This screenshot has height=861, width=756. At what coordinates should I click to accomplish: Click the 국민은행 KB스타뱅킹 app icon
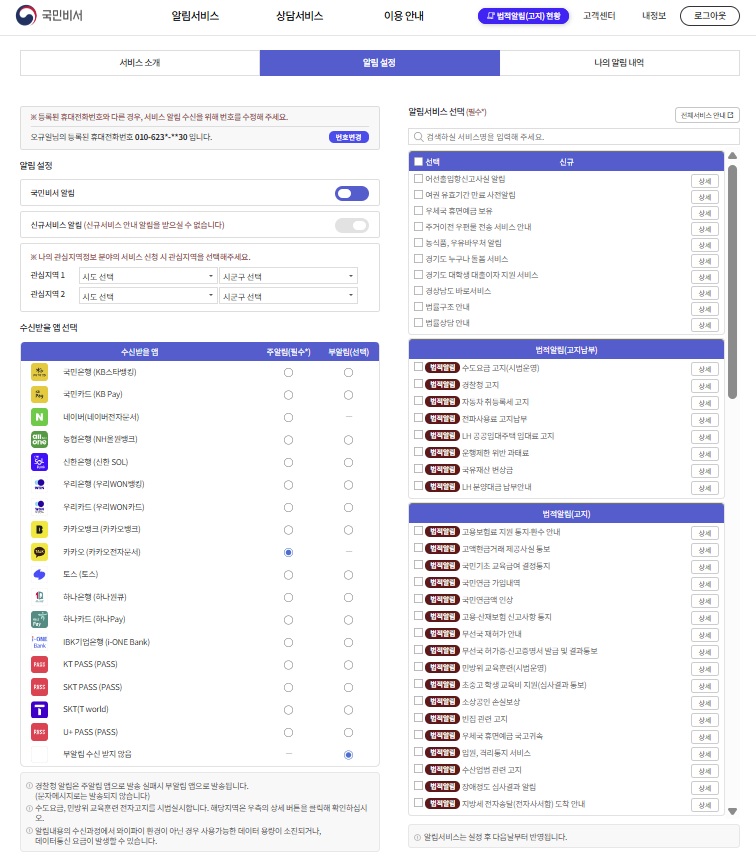39,372
